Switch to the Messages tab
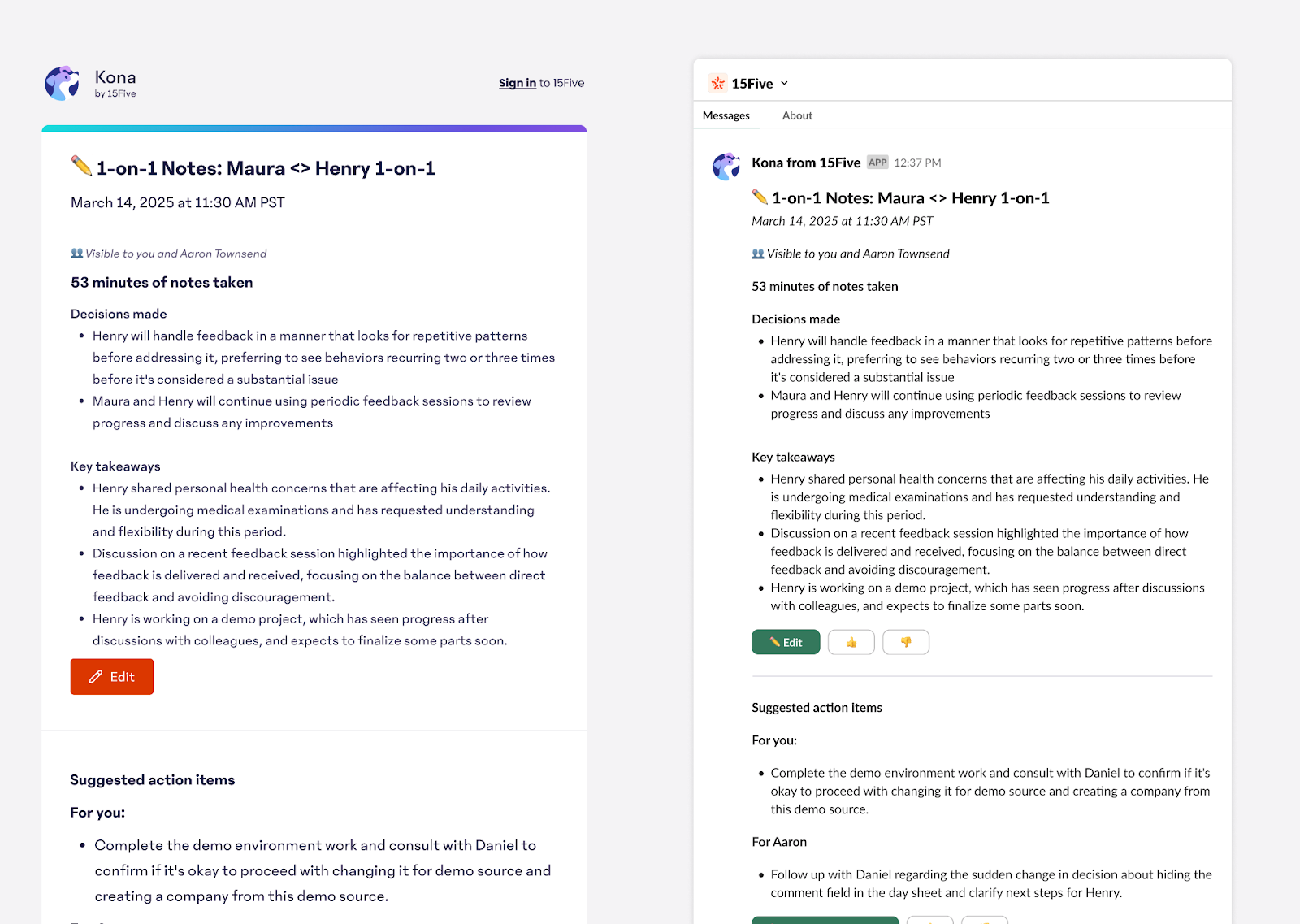 pos(726,115)
